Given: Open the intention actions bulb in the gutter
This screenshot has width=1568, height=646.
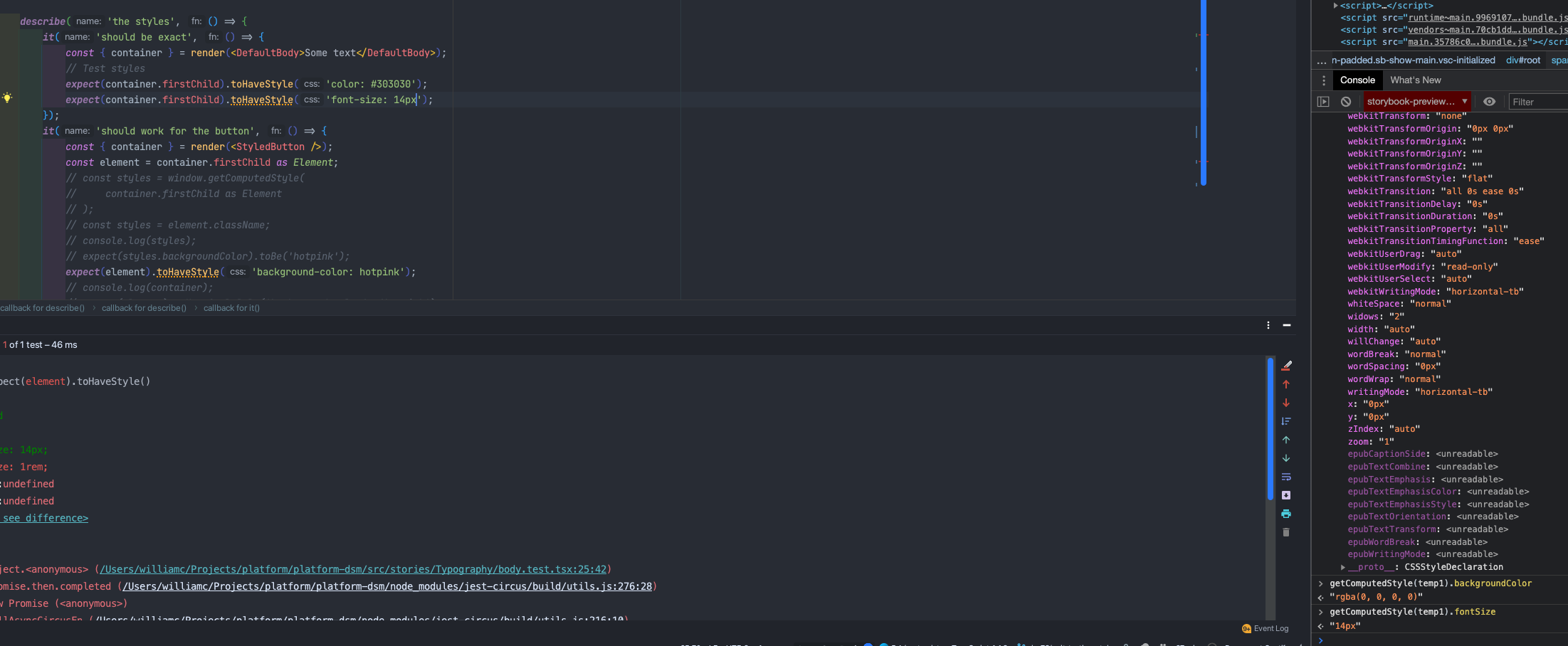Looking at the screenshot, I should click(8, 99).
